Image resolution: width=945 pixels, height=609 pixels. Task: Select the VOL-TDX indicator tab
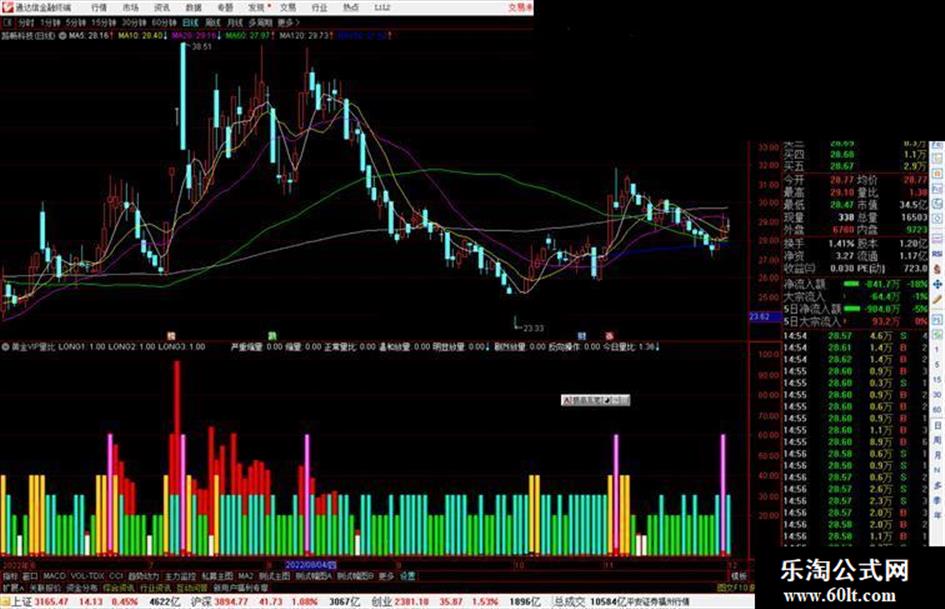(87, 576)
